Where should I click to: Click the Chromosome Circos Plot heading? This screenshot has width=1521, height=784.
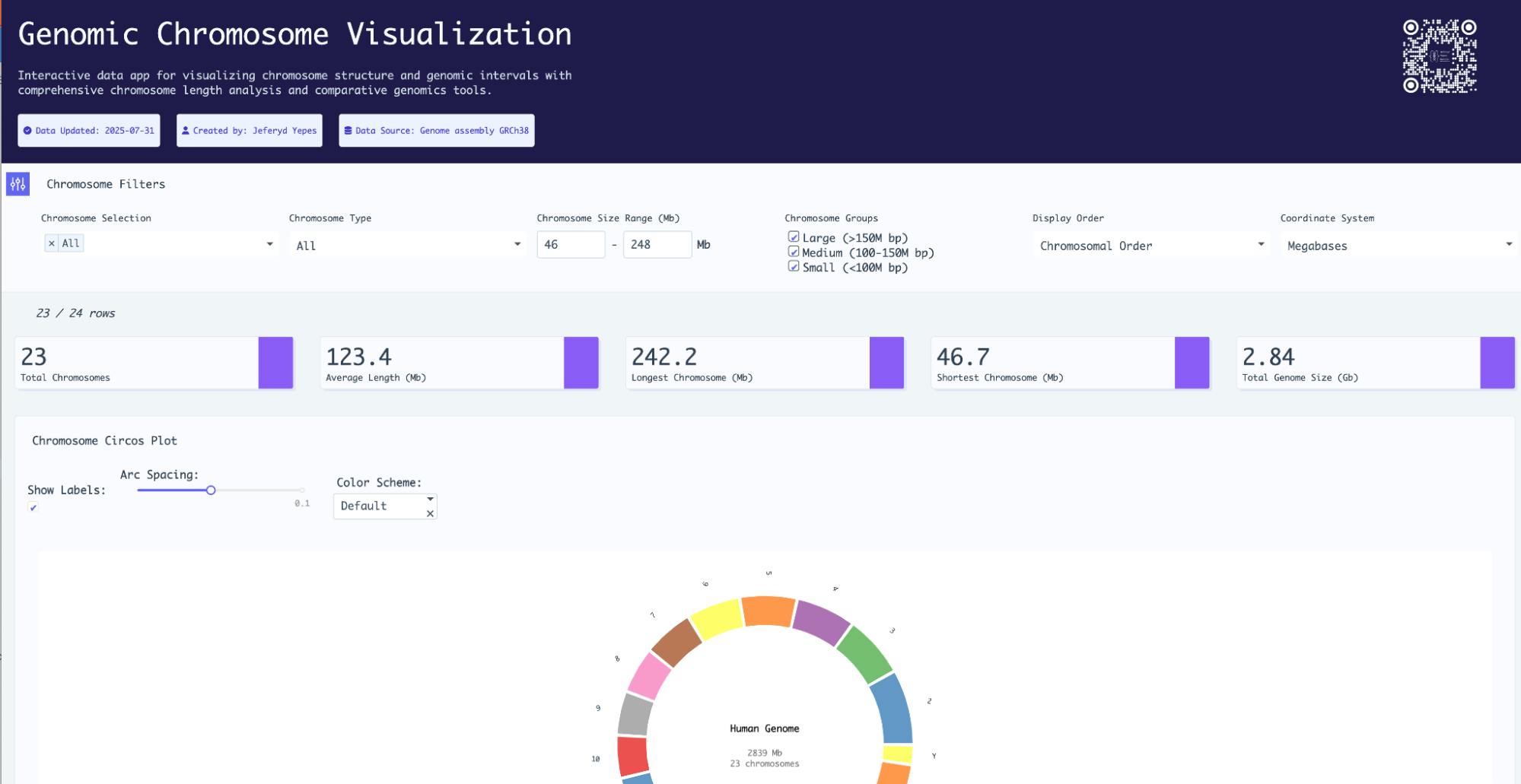pyautogui.click(x=104, y=441)
